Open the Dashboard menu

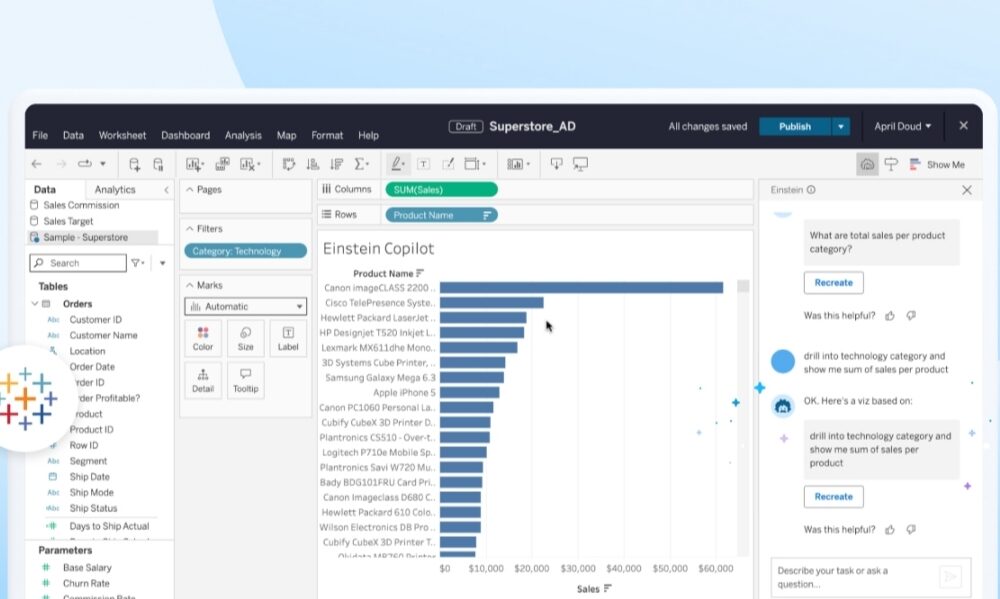pos(186,135)
